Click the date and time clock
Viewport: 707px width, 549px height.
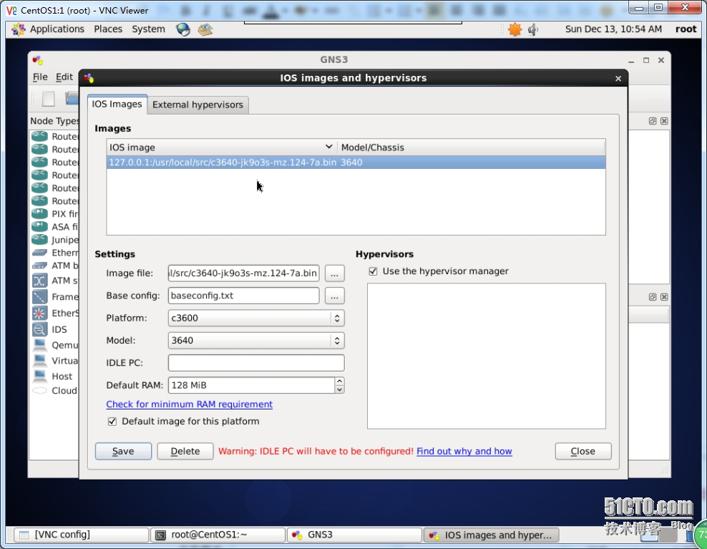pos(614,29)
